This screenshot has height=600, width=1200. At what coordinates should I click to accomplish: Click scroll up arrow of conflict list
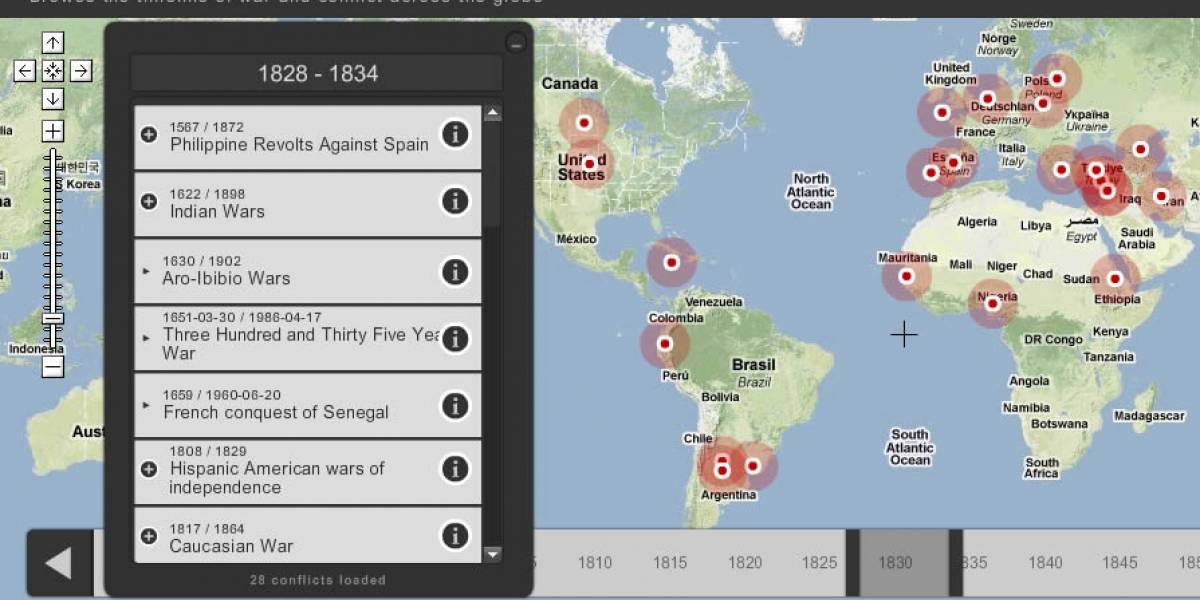492,114
